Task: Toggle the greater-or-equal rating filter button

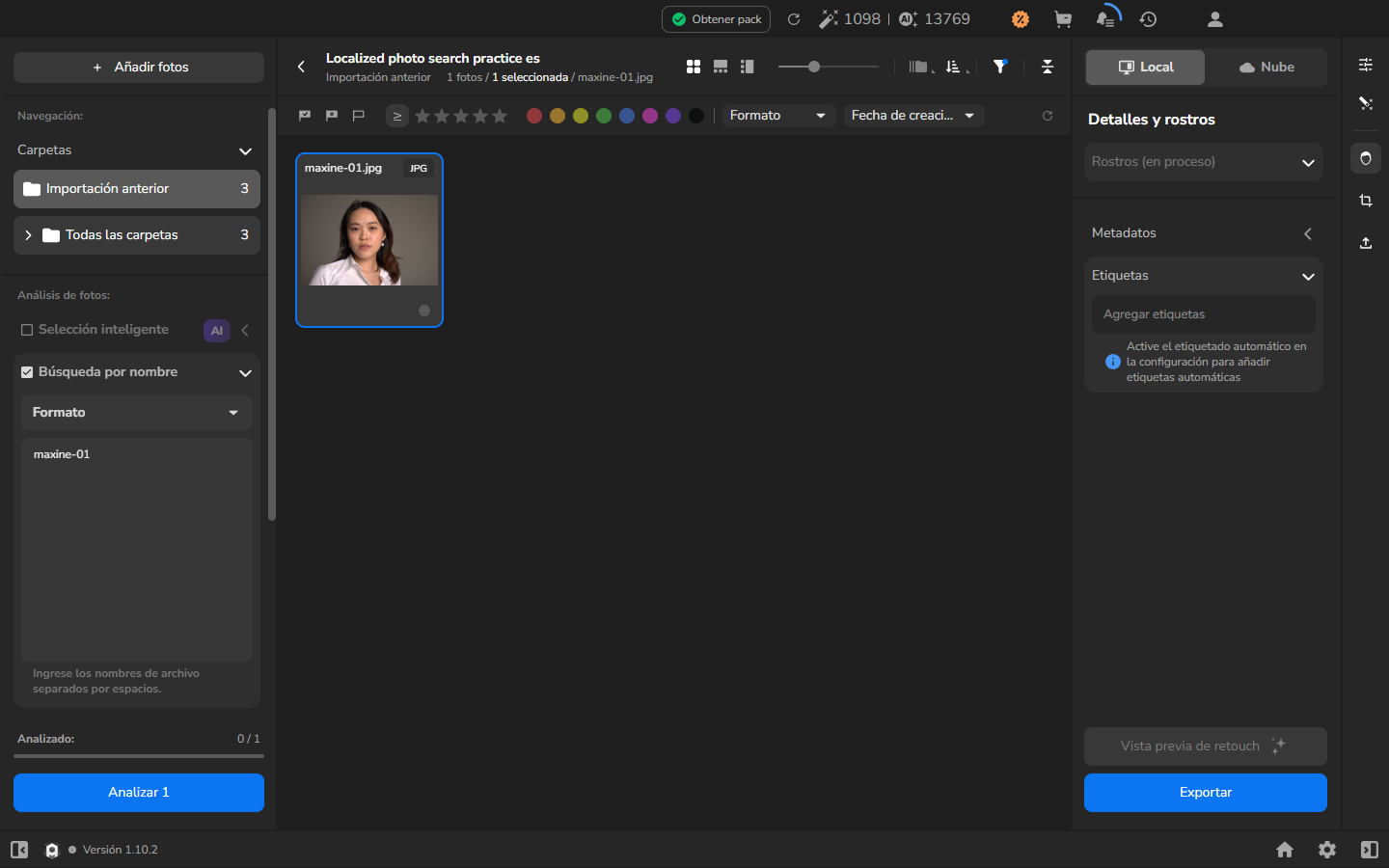Action: click(396, 116)
